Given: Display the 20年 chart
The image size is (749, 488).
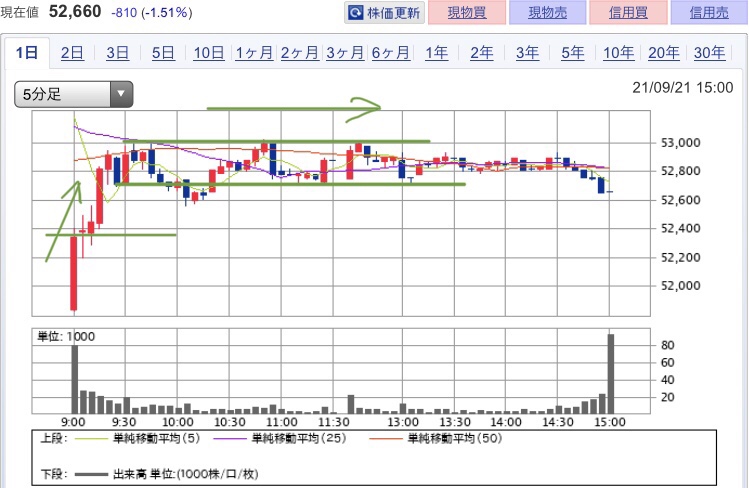Looking at the screenshot, I should [664, 53].
